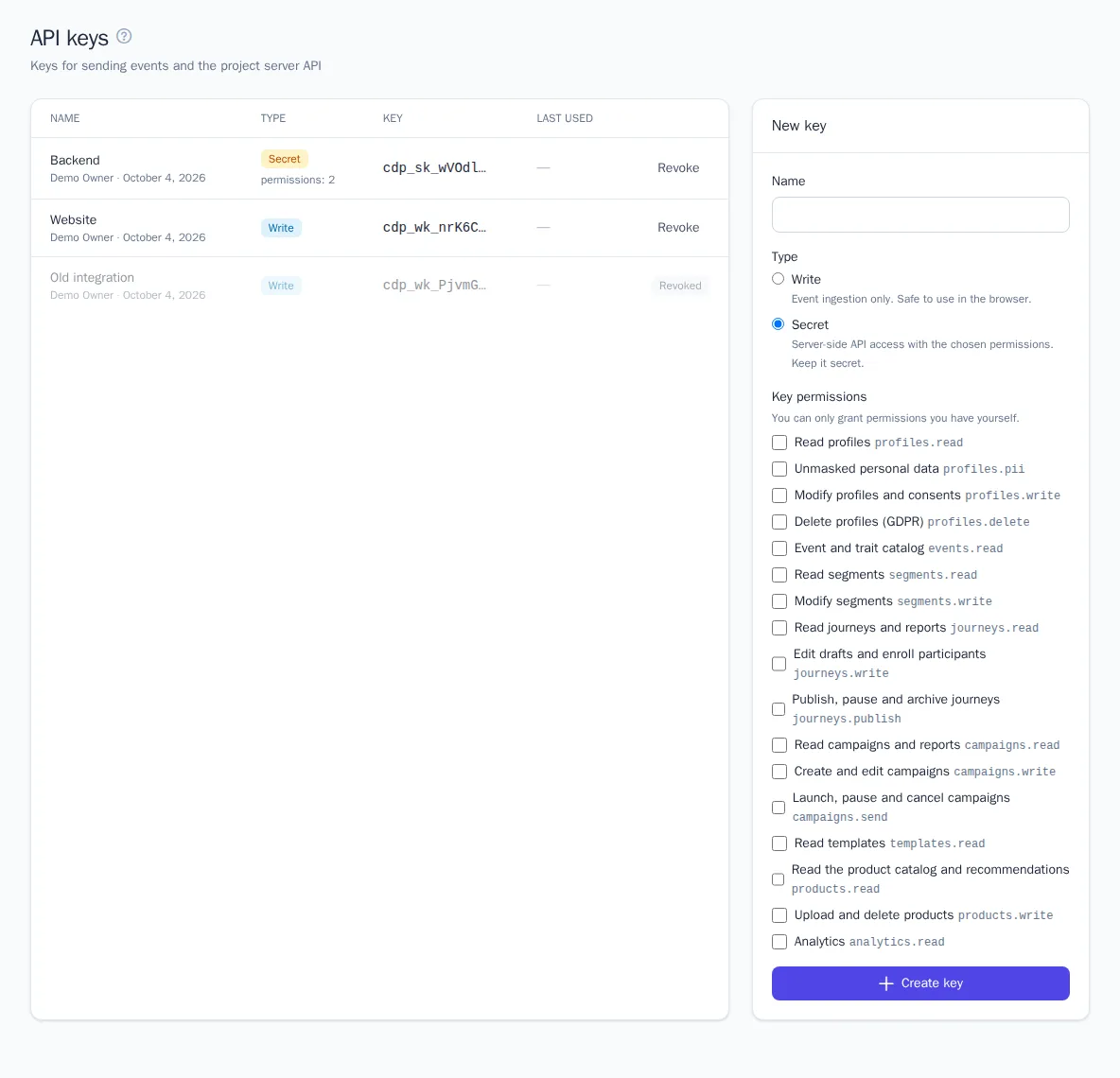
Task: Enable Delete profiles (GDPR) permission
Action: pyautogui.click(x=779, y=522)
